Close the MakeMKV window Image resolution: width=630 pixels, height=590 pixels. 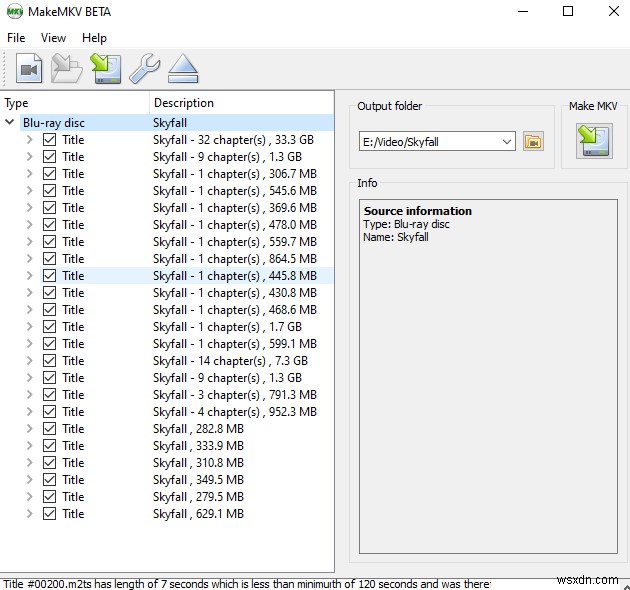614,11
